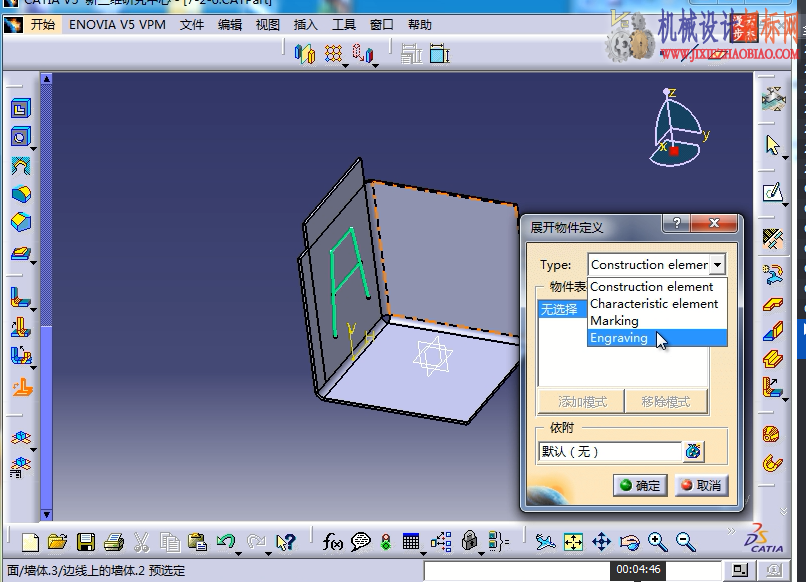Click the Copy icon
806x582 pixels.
pyautogui.click(x=170, y=542)
